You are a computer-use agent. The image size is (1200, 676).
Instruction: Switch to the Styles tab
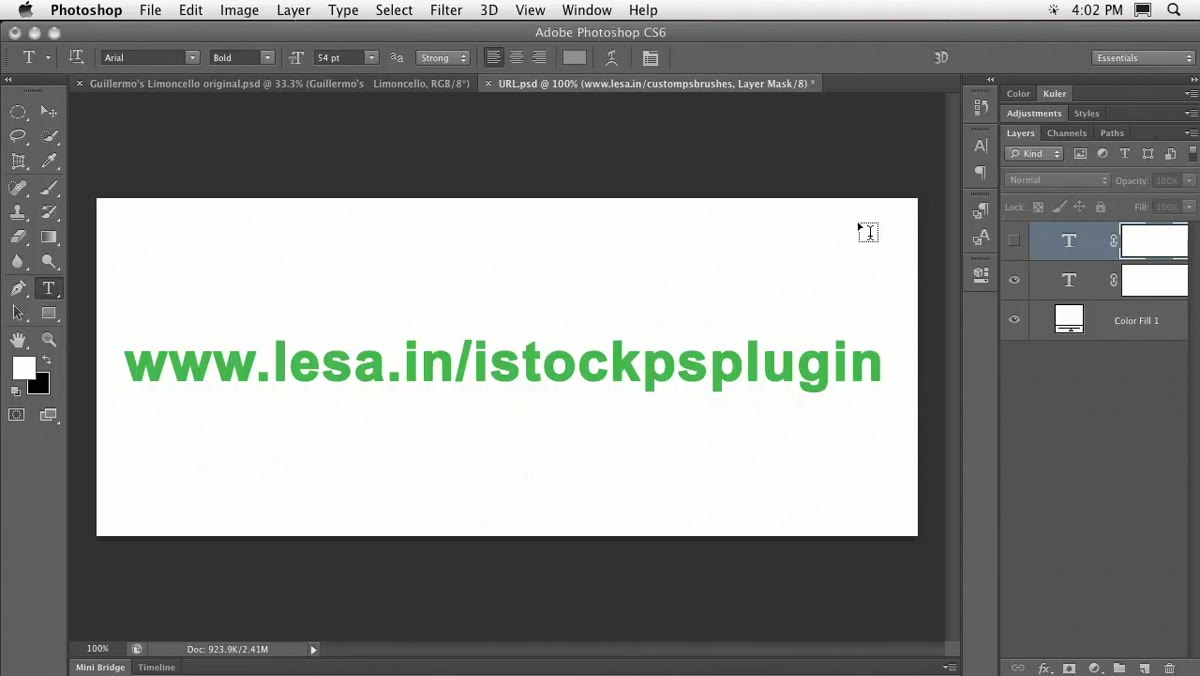[1087, 114]
